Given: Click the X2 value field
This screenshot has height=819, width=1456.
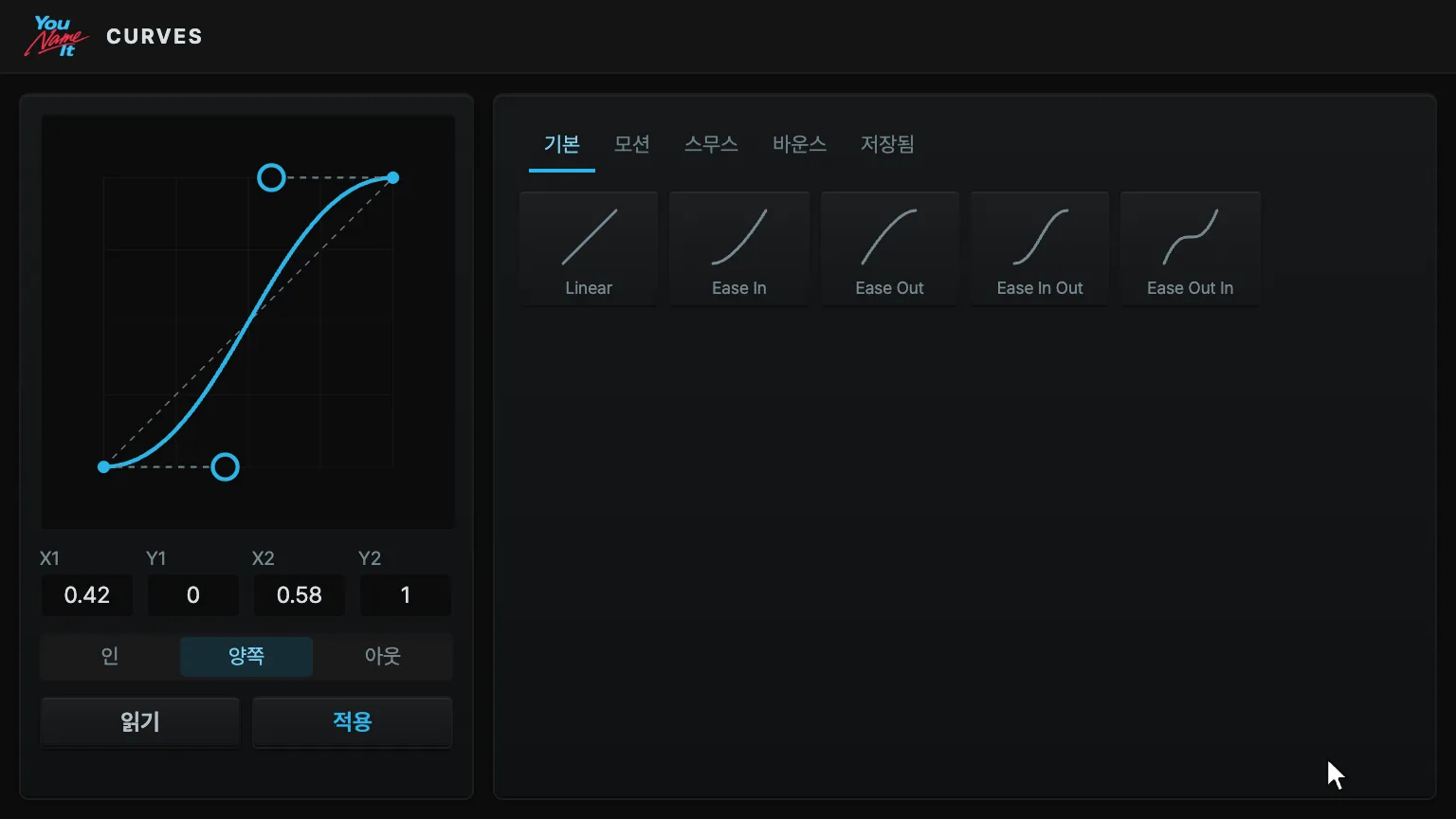Looking at the screenshot, I should (300, 595).
